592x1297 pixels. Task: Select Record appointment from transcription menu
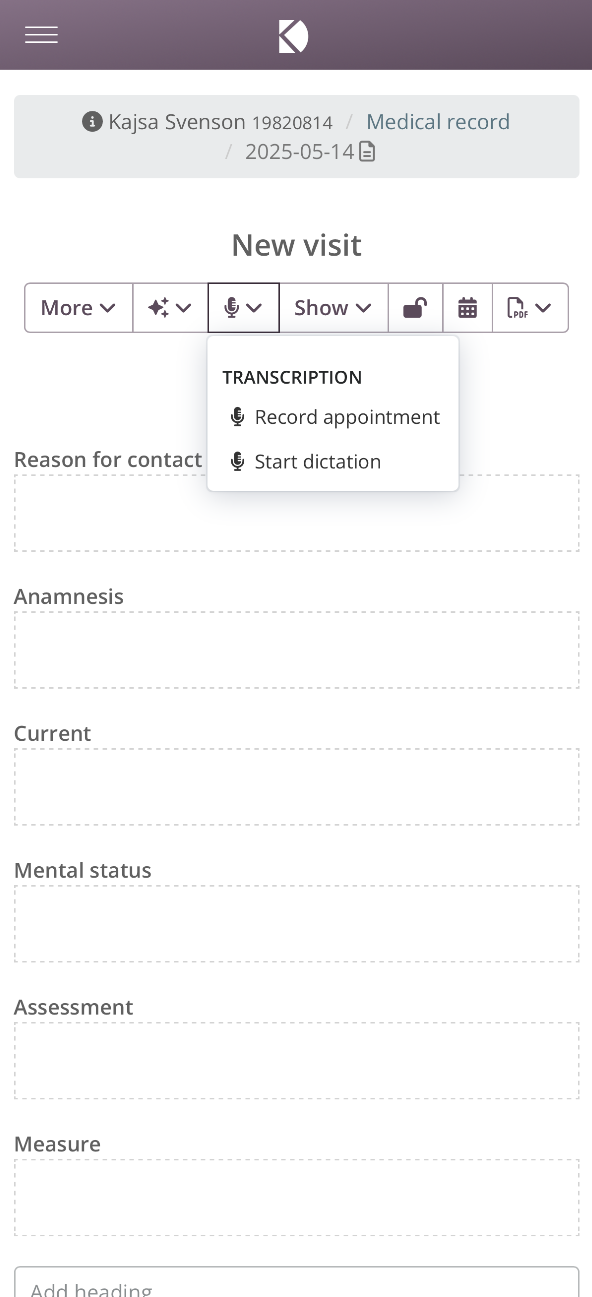(x=333, y=417)
